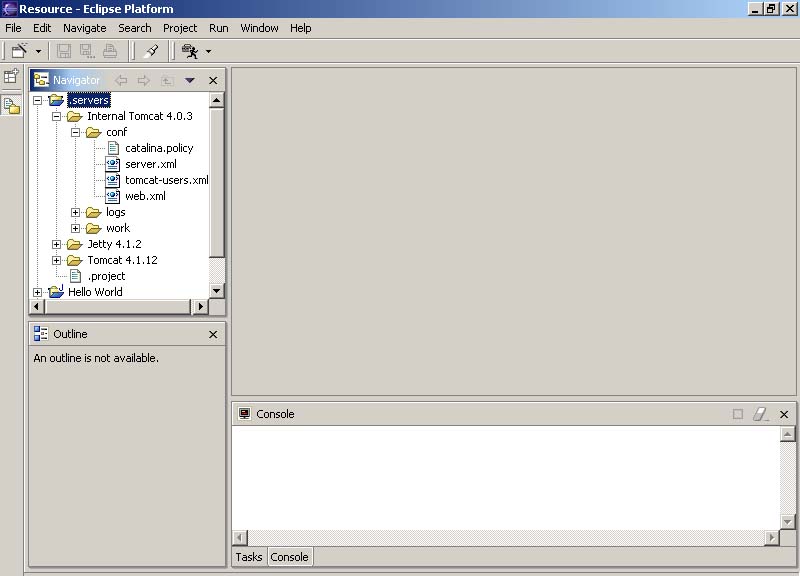Open the External Tools dropdown arrow

click(x=208, y=52)
